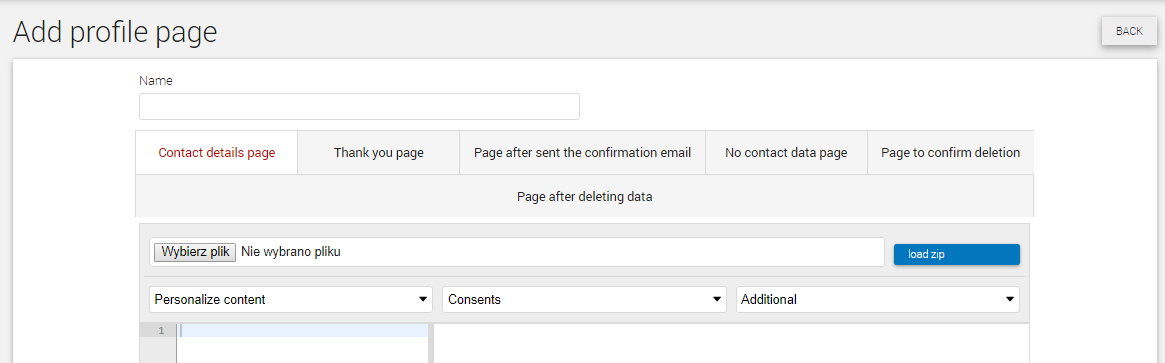Select line number 1 in editor gutter
The image size is (1165, 363).
coord(161,331)
